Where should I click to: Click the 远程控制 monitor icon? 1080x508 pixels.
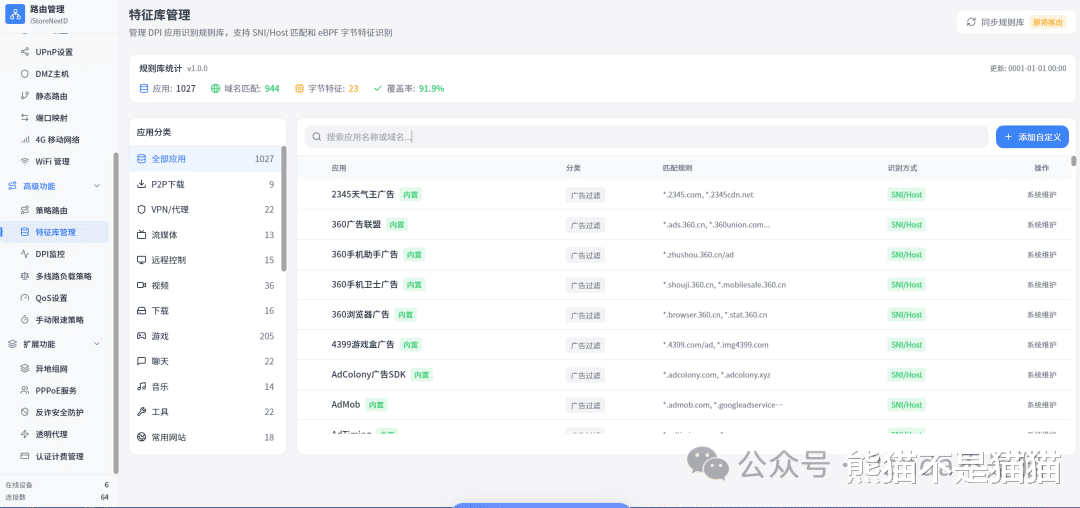pyautogui.click(x=141, y=260)
